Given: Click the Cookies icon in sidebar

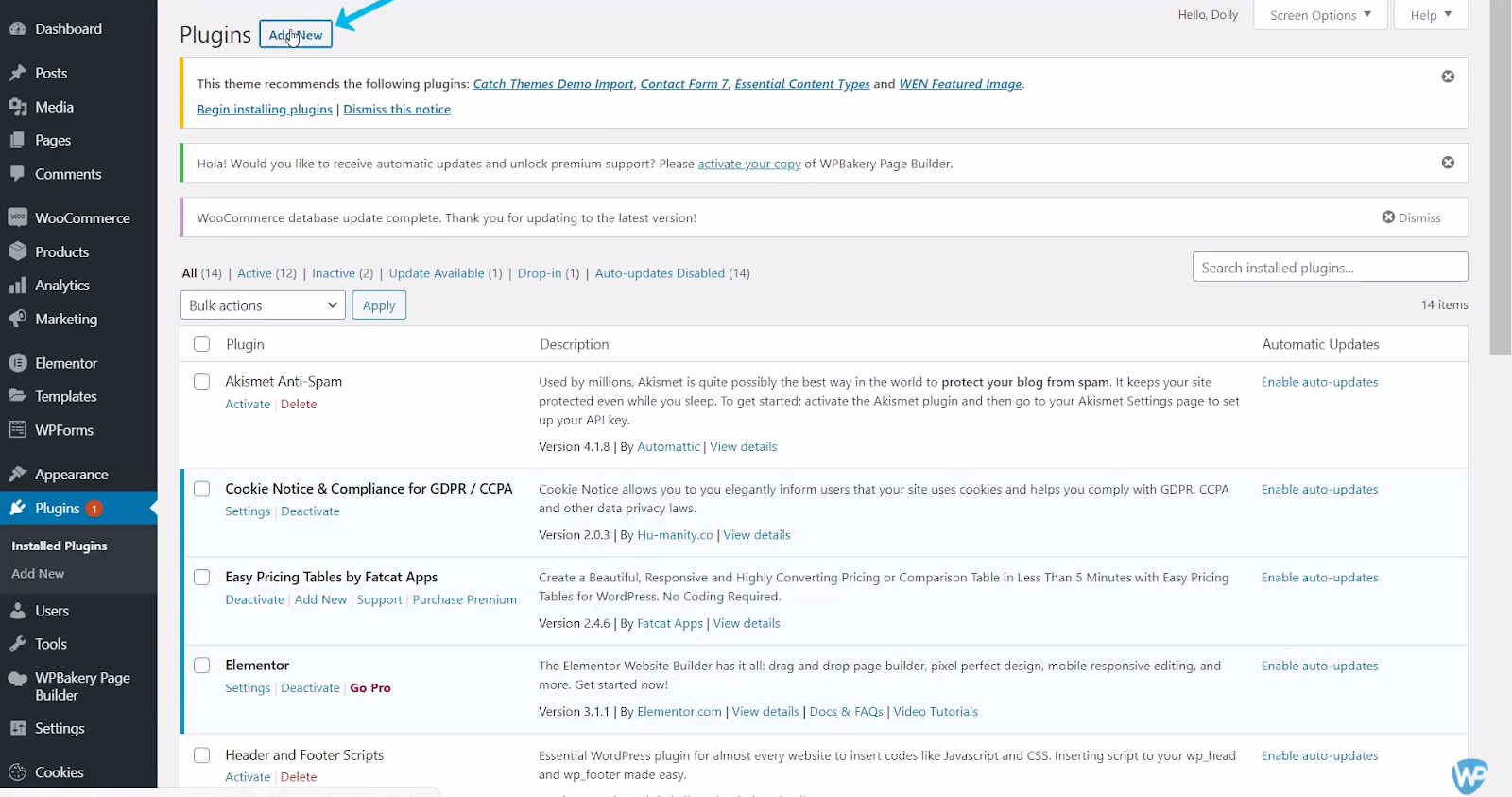Looking at the screenshot, I should 17,772.
